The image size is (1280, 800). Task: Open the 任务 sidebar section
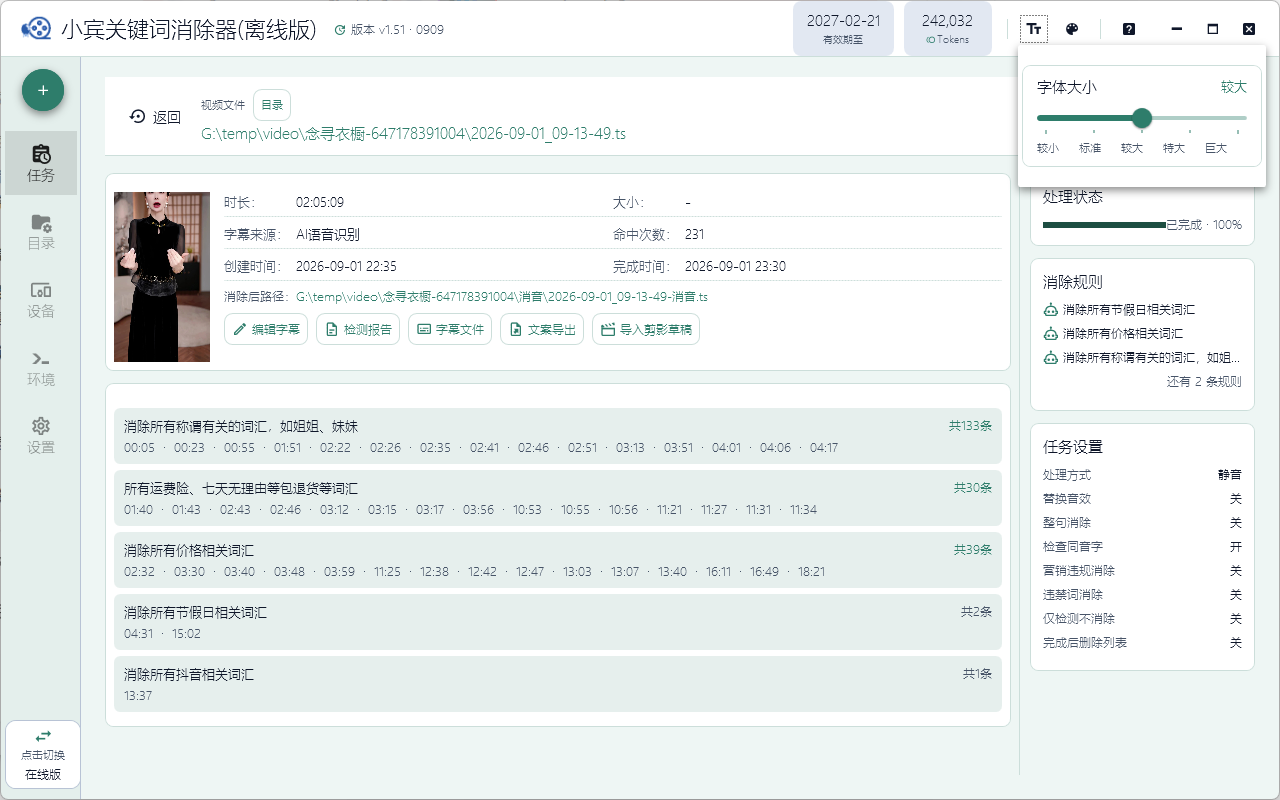(x=41, y=163)
